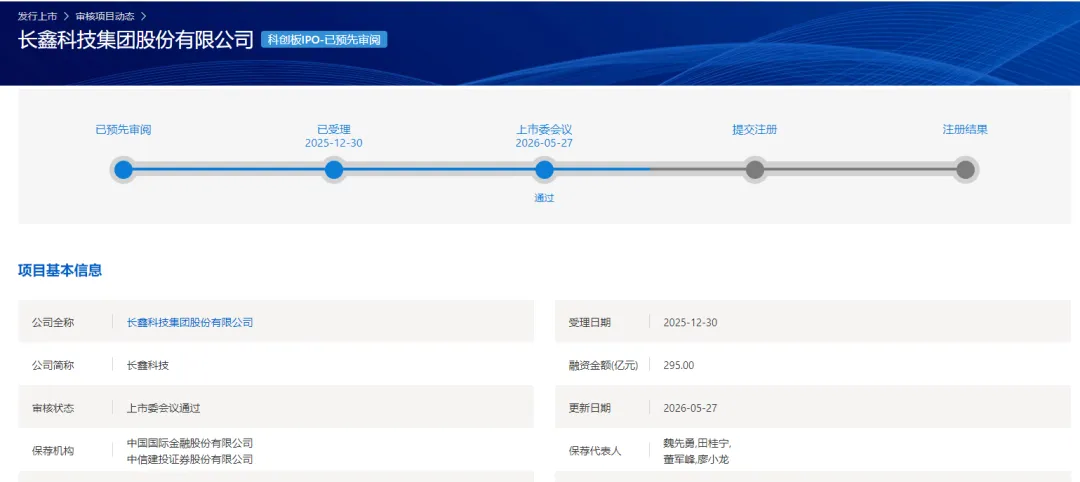
Task: Click the 项目基本信息 section heading
Action: pos(60,271)
